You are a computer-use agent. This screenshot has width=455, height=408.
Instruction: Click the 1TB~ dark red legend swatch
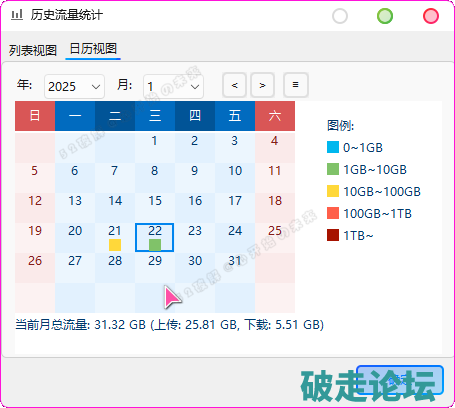pyautogui.click(x=333, y=235)
